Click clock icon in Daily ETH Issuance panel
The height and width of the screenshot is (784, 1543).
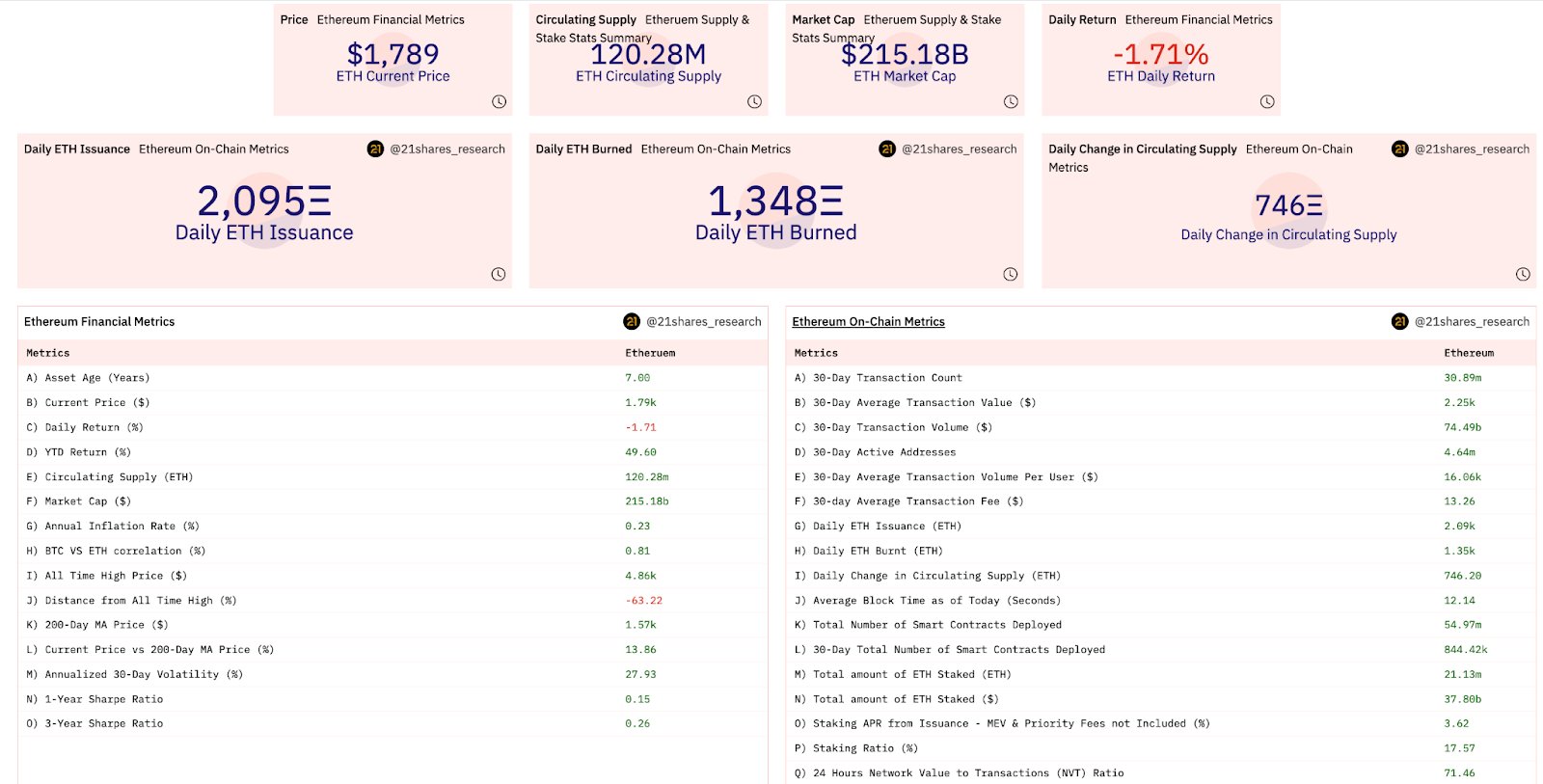(499, 275)
